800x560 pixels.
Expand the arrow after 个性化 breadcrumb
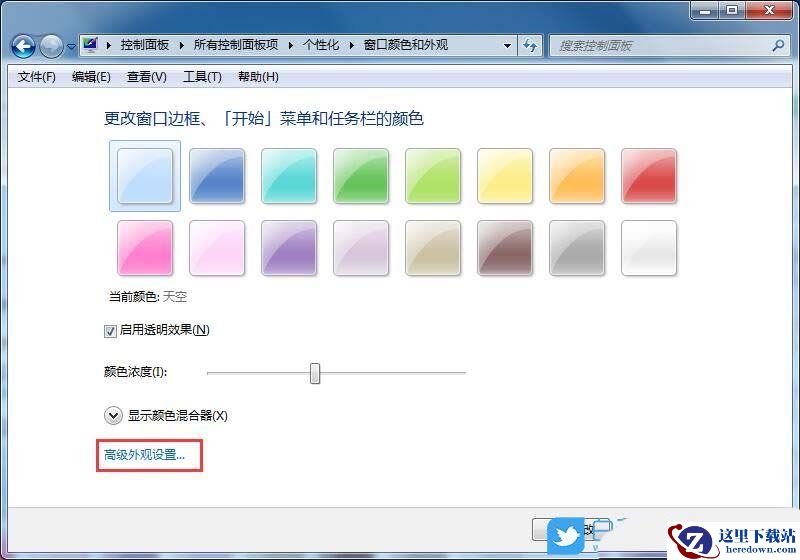click(352, 45)
